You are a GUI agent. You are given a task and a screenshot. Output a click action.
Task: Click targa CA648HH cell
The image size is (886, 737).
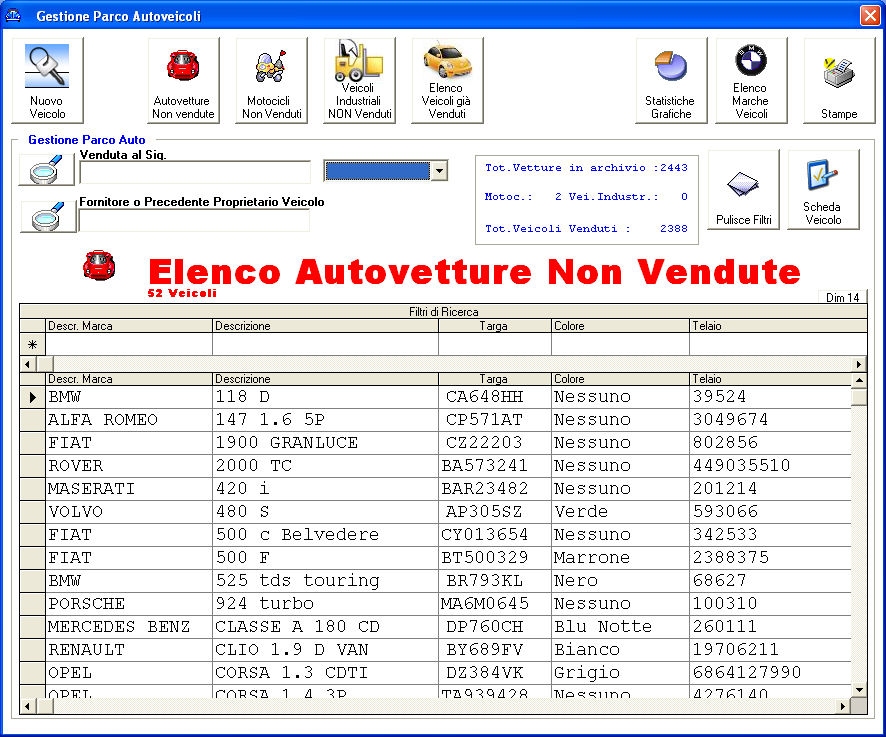coord(495,397)
